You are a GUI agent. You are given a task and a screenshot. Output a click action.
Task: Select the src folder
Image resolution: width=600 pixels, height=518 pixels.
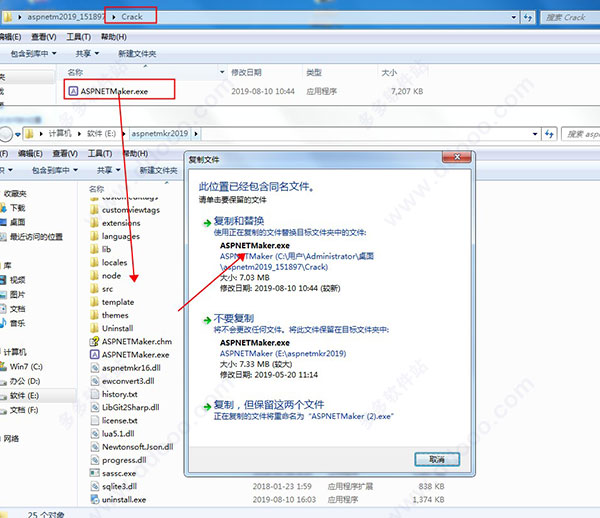101,289
